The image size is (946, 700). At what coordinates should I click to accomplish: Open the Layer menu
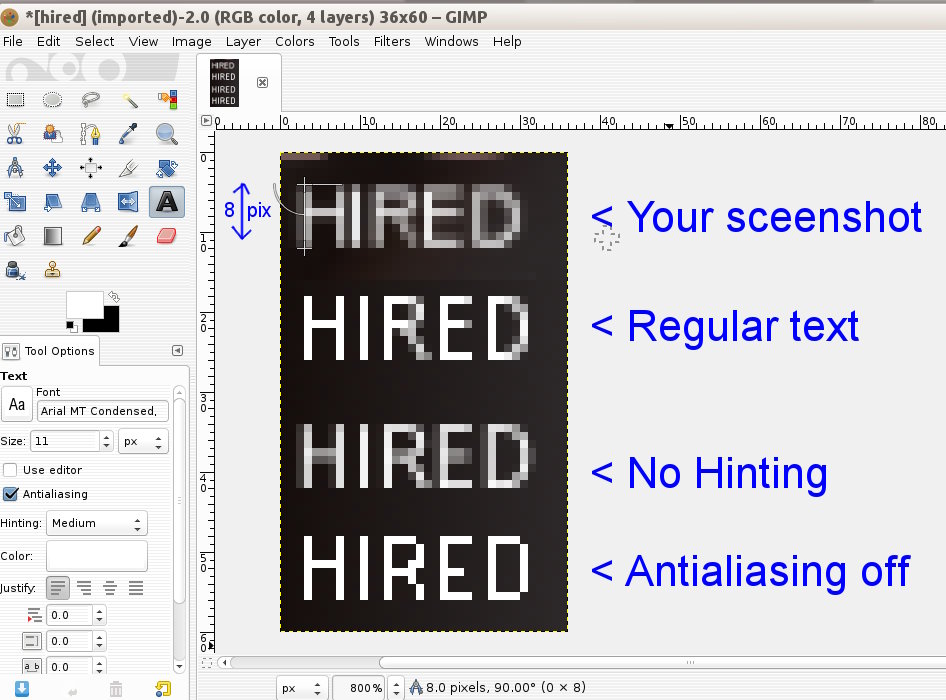243,42
